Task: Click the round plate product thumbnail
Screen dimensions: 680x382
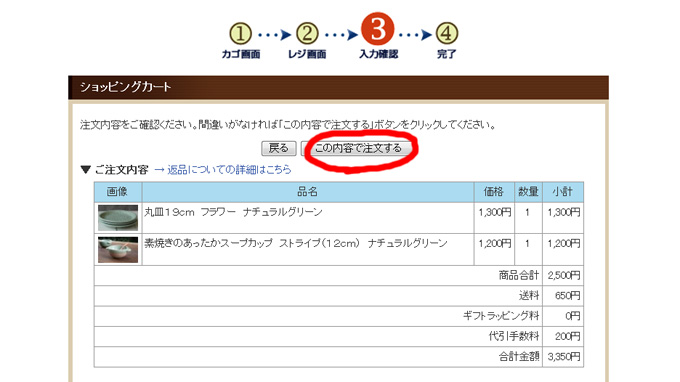Action: [118, 218]
